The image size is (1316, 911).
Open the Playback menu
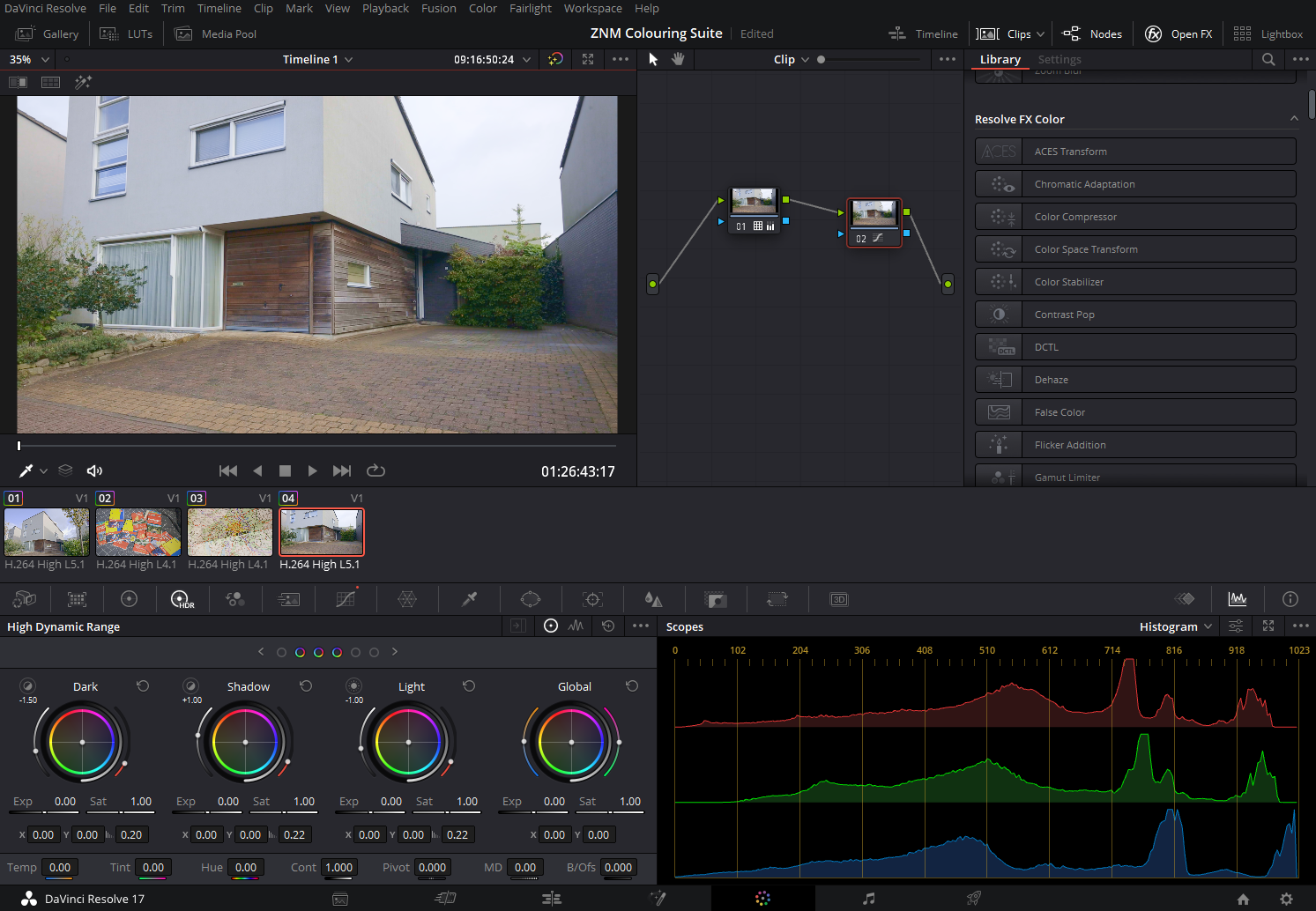tap(385, 8)
